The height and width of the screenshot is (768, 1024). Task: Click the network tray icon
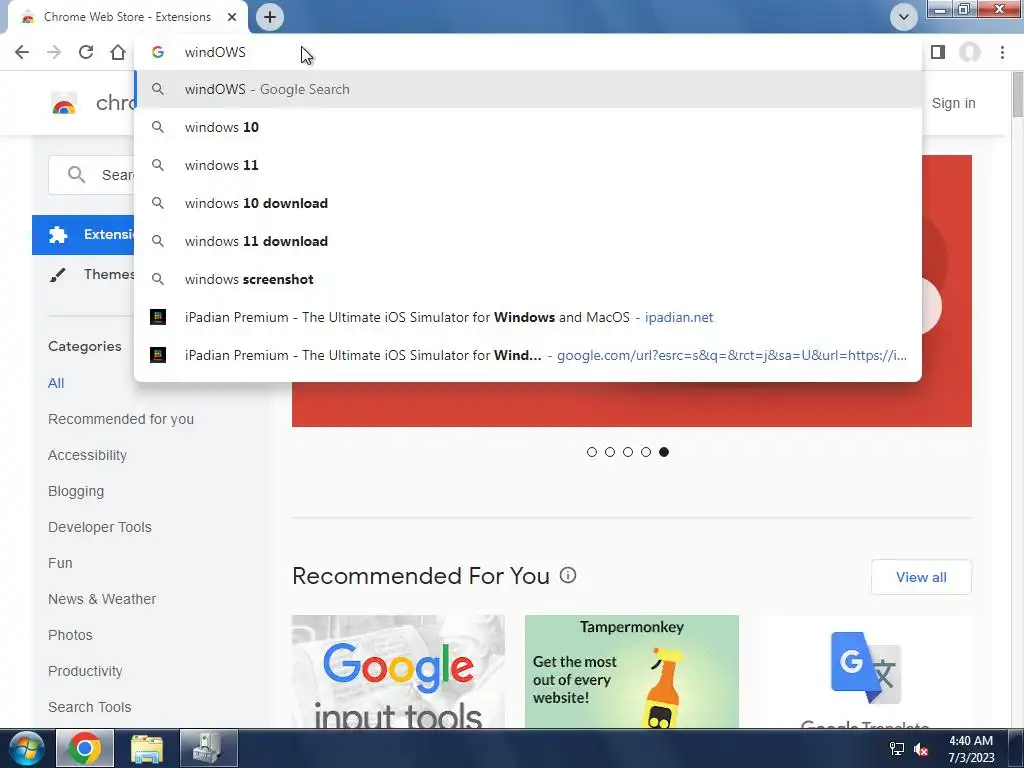point(897,749)
